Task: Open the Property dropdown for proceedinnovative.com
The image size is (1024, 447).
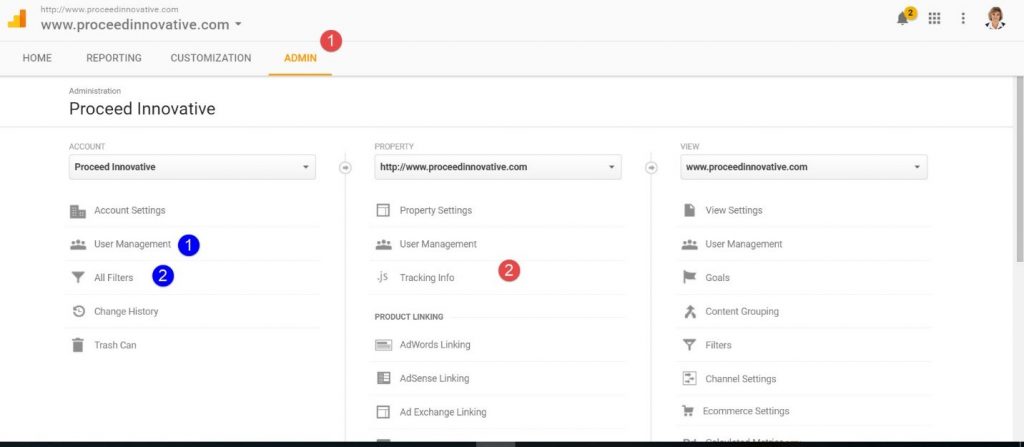Action: (498, 167)
